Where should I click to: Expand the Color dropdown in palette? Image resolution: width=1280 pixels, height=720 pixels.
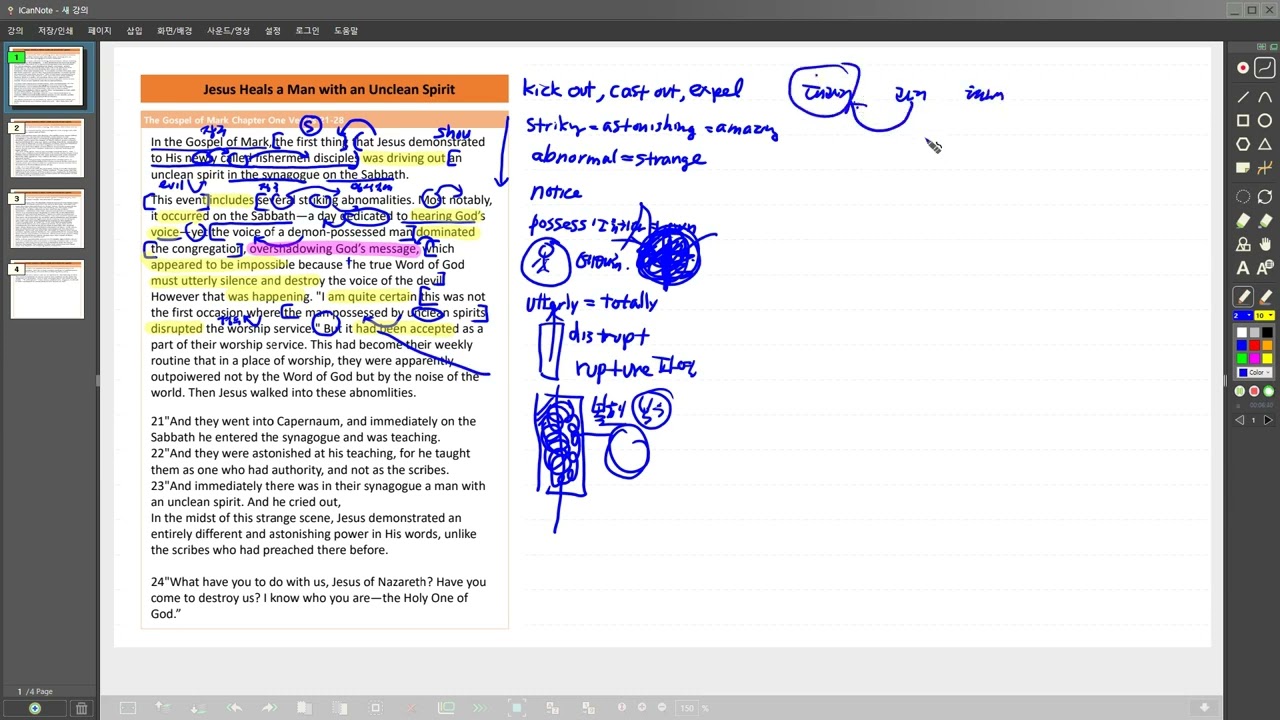tap(1254, 372)
